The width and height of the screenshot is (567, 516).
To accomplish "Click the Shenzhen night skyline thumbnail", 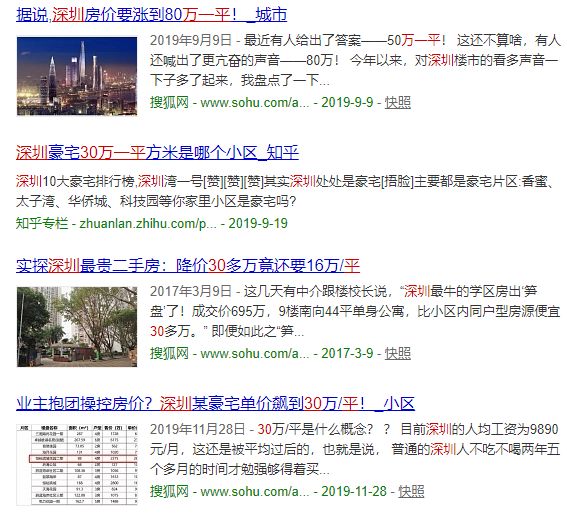I will point(77,76).
